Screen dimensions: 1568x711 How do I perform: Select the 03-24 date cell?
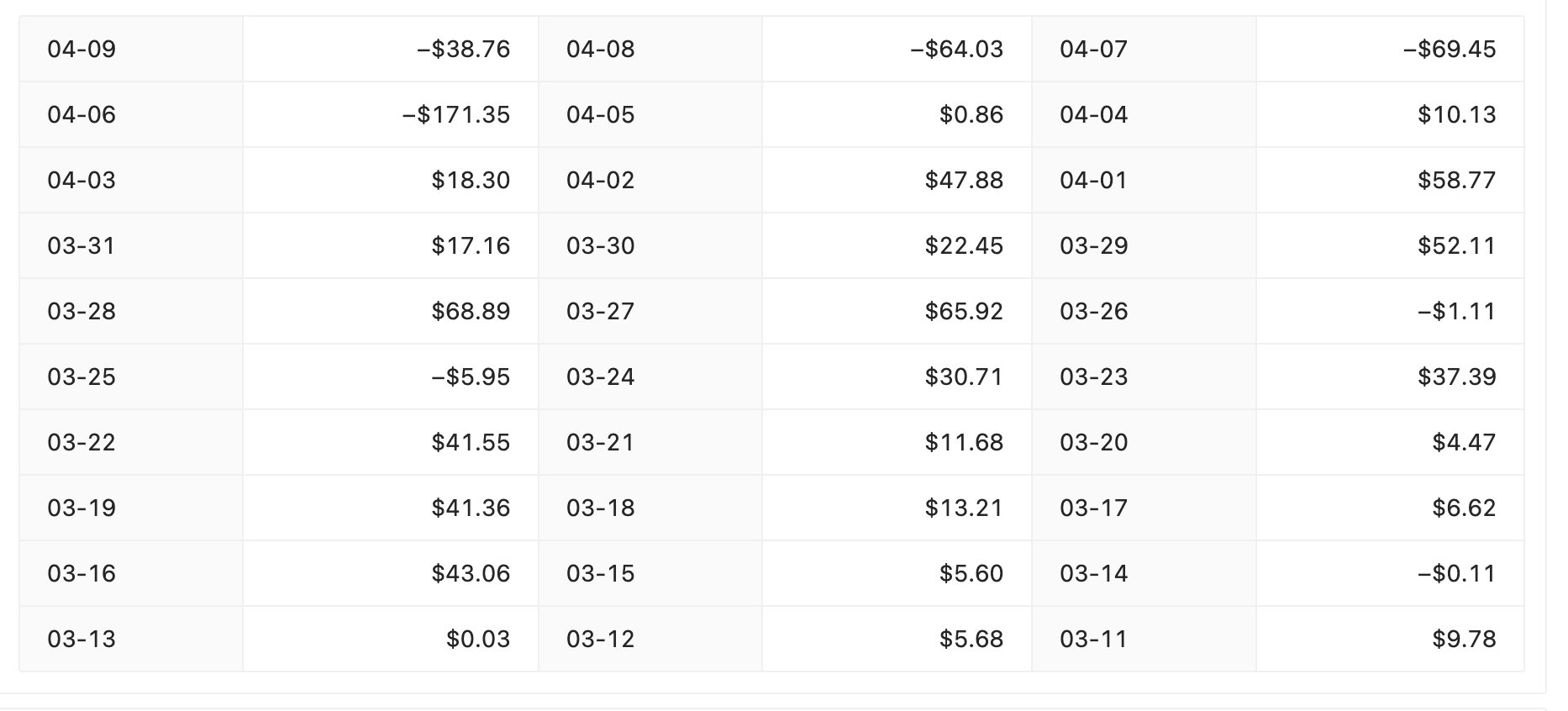650,377
